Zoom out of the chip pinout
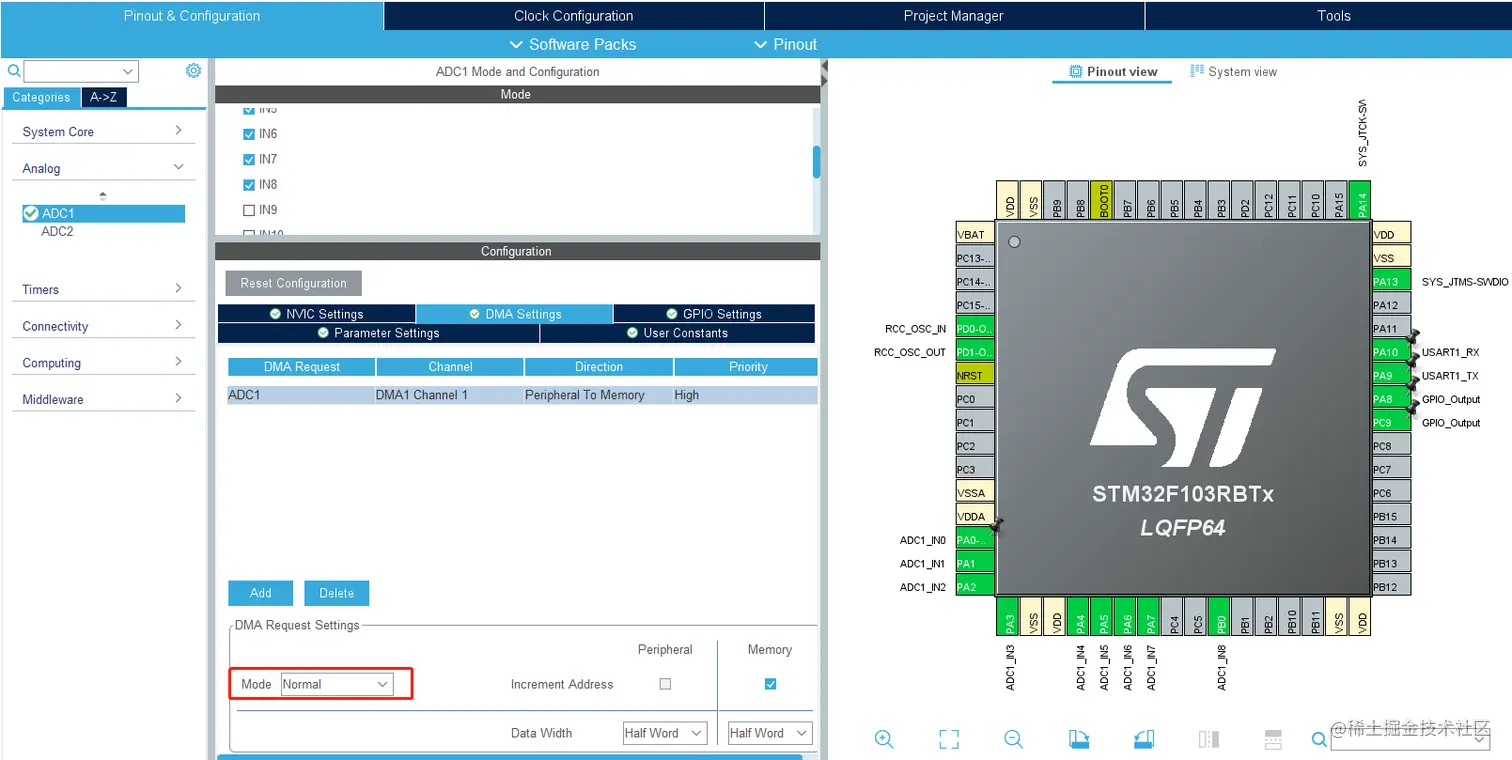The height and width of the screenshot is (760, 1512). tap(1014, 739)
